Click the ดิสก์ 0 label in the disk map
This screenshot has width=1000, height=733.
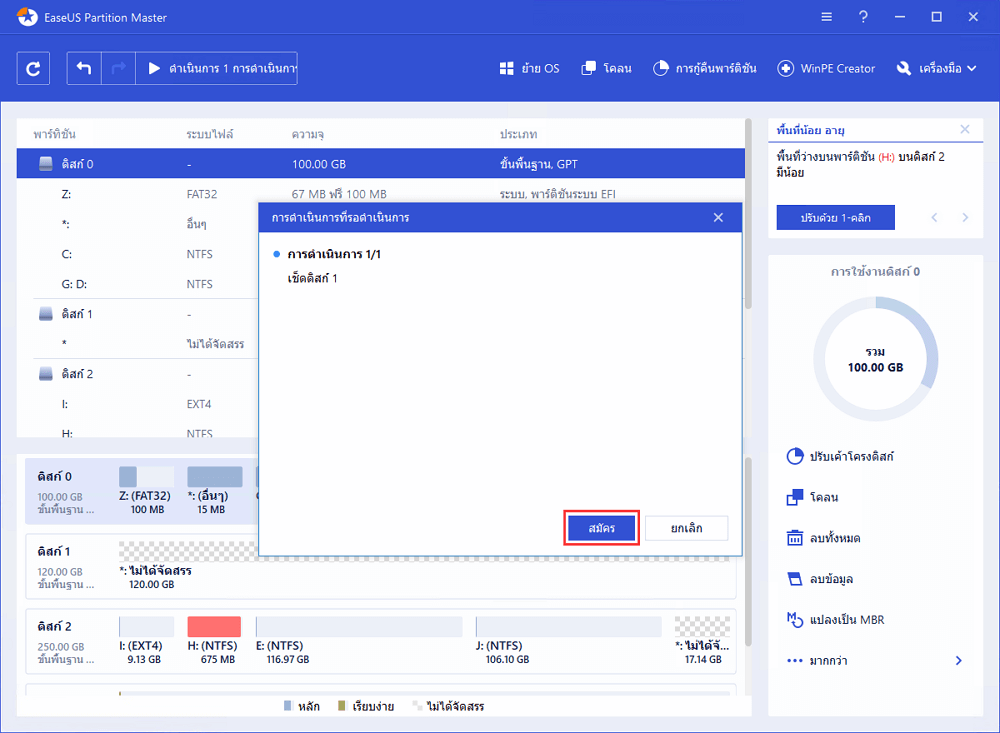[55, 476]
